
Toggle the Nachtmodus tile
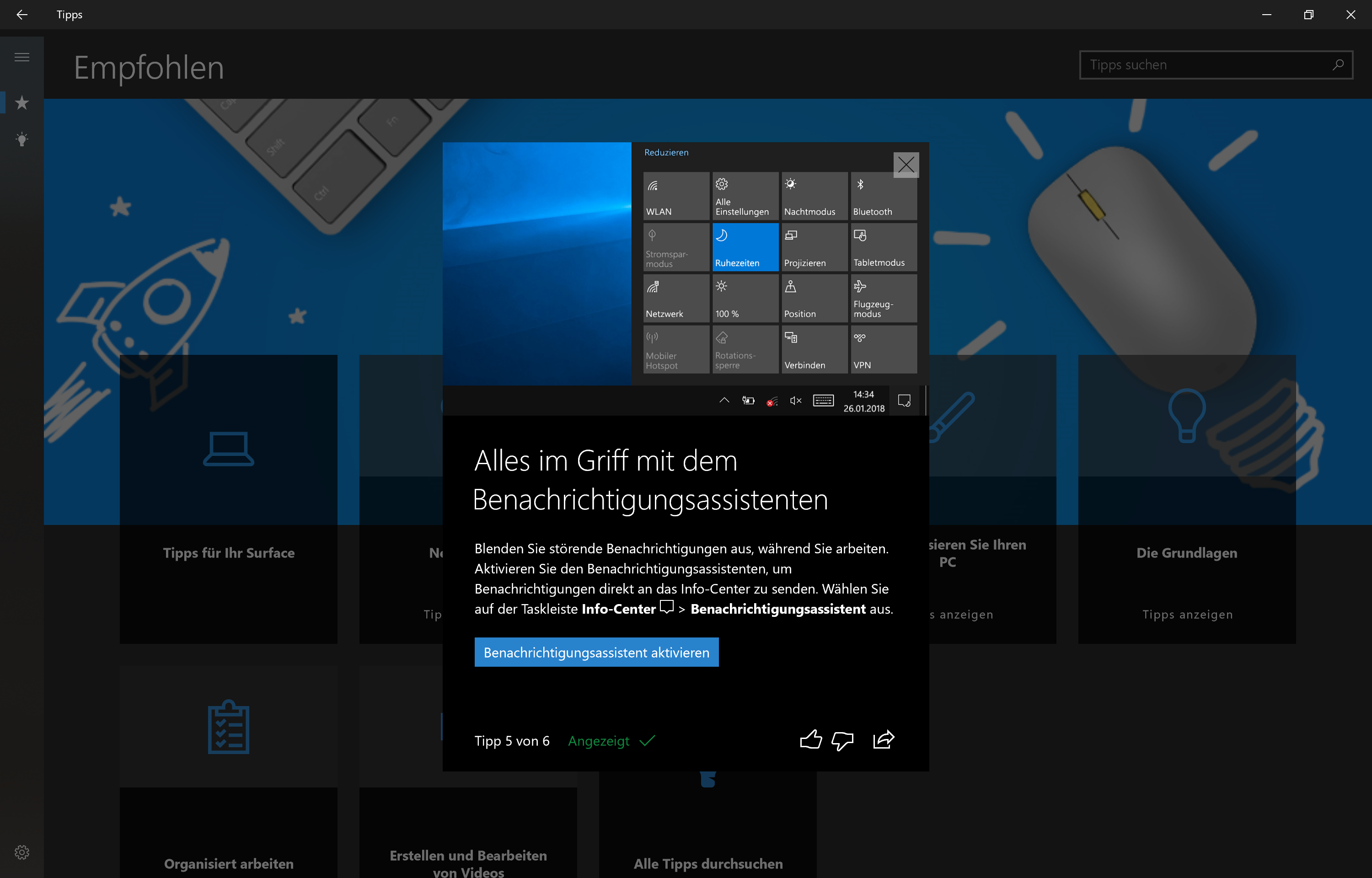pos(814,196)
